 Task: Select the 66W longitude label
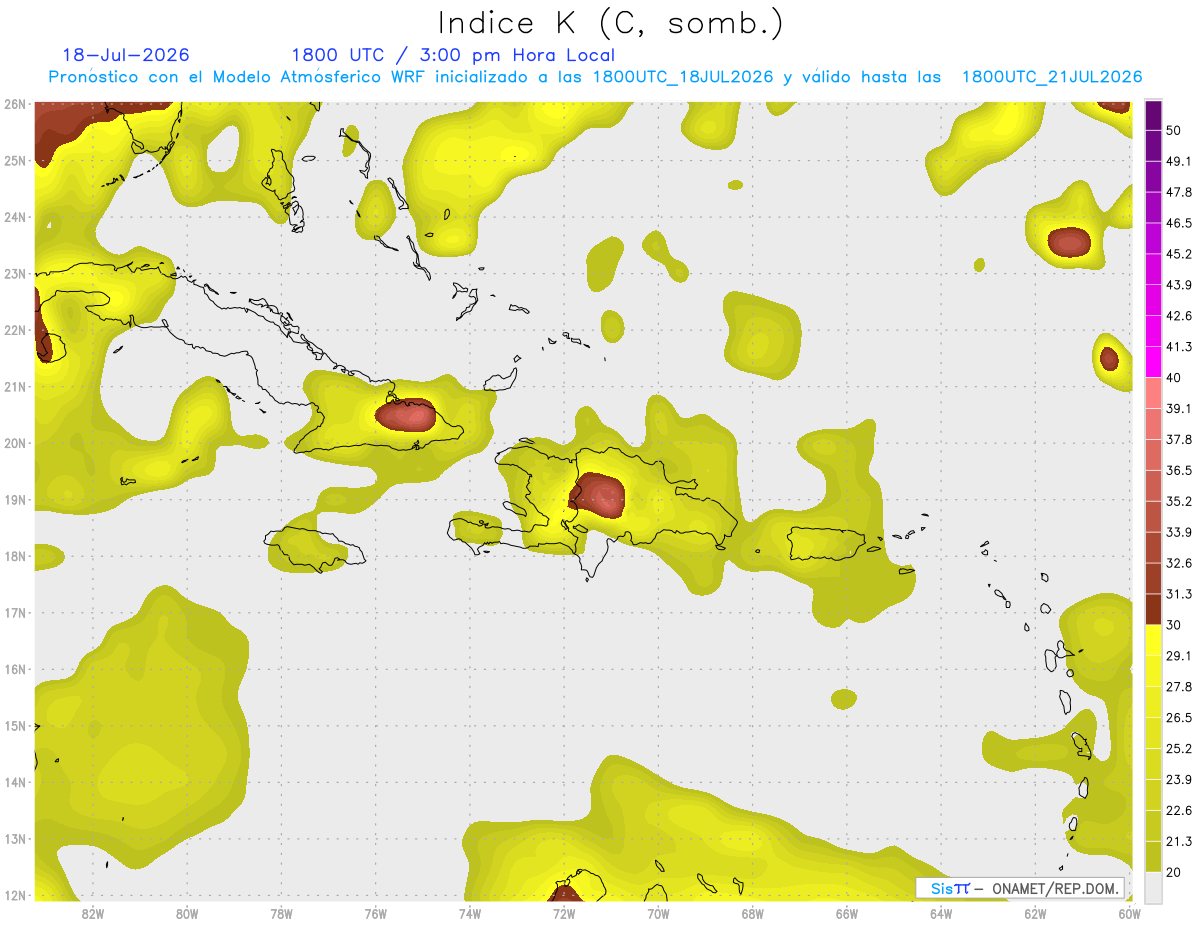847,913
